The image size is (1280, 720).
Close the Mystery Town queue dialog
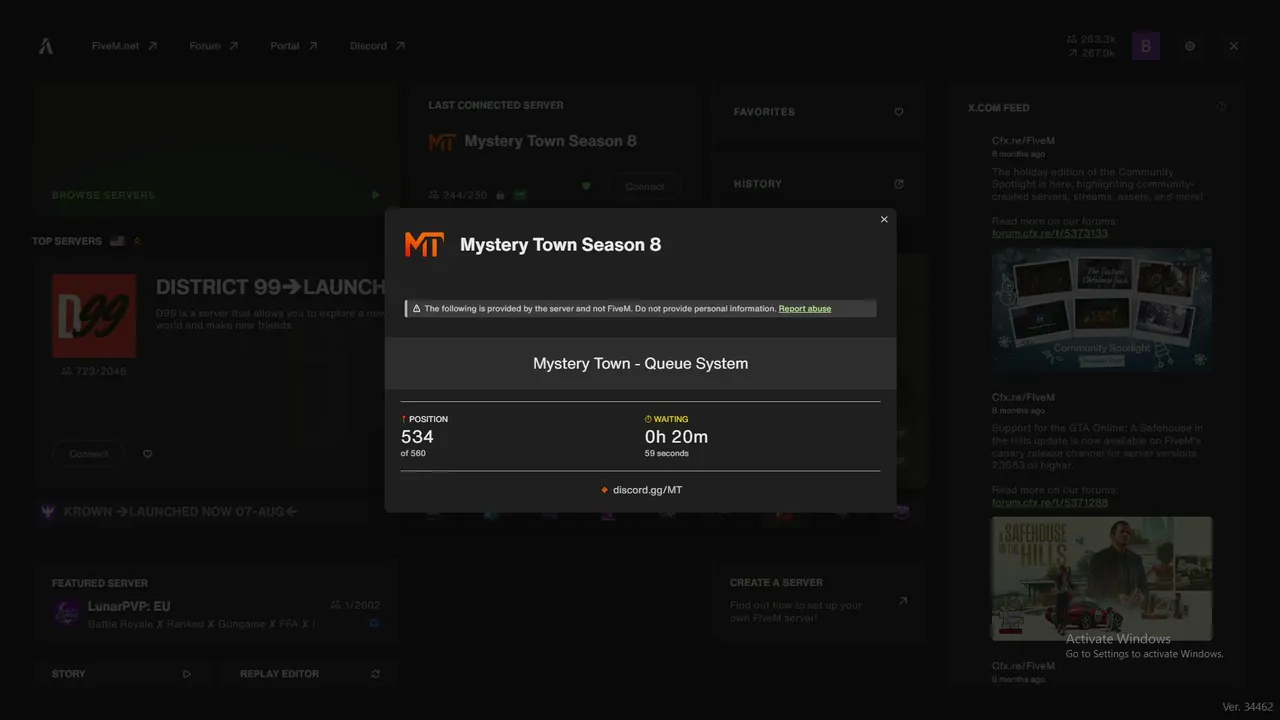(x=884, y=220)
